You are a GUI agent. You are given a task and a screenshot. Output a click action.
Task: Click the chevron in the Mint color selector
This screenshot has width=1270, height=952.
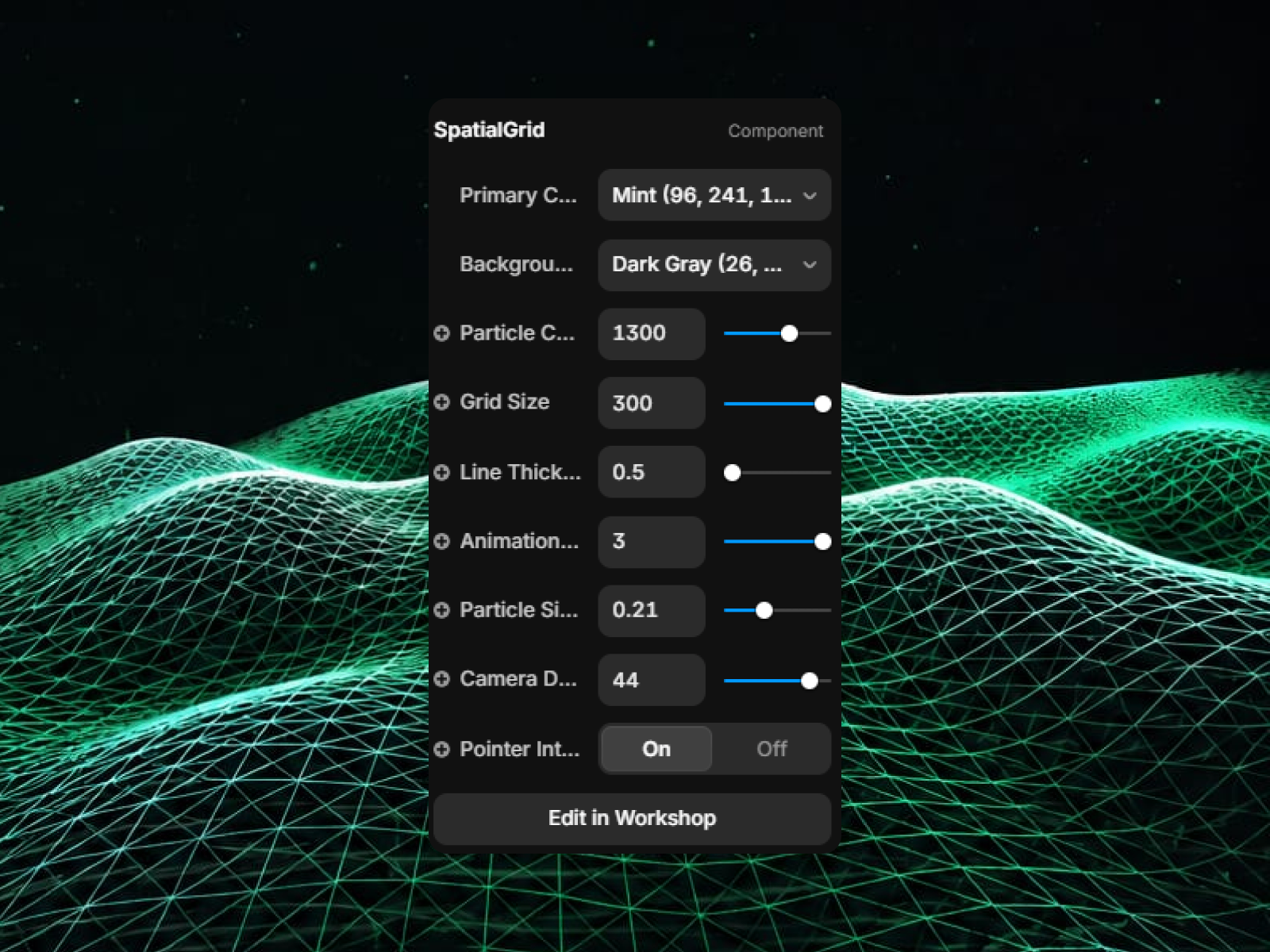tap(810, 195)
